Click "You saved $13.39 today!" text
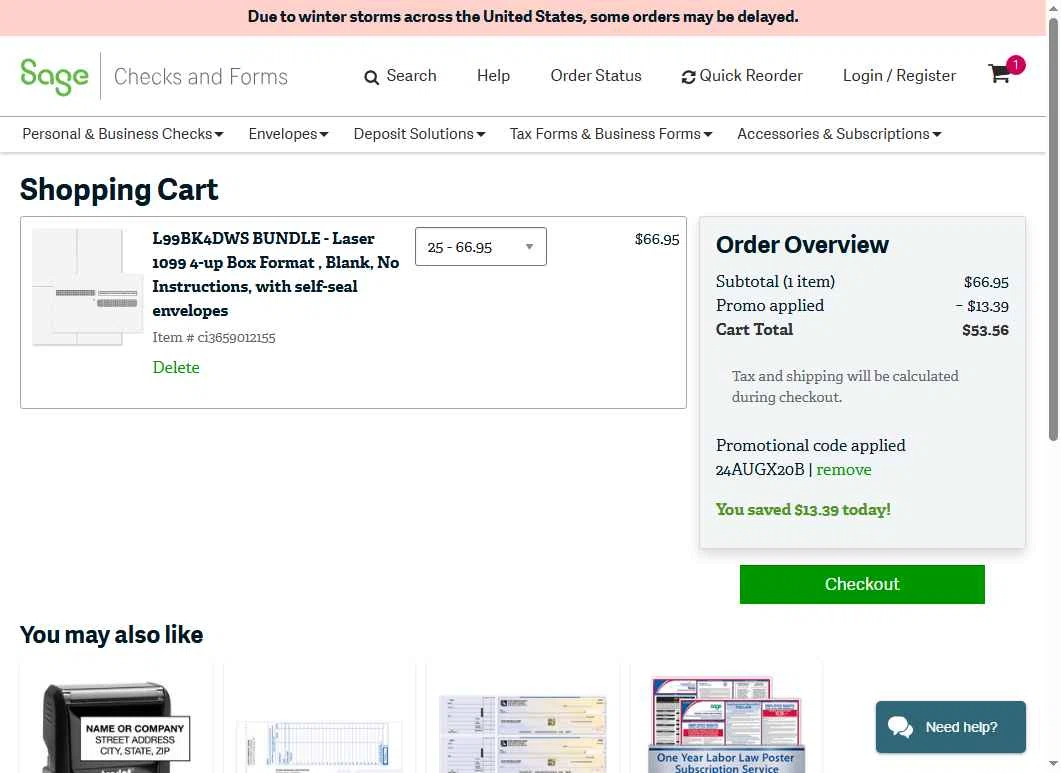1061x773 pixels. (x=803, y=510)
